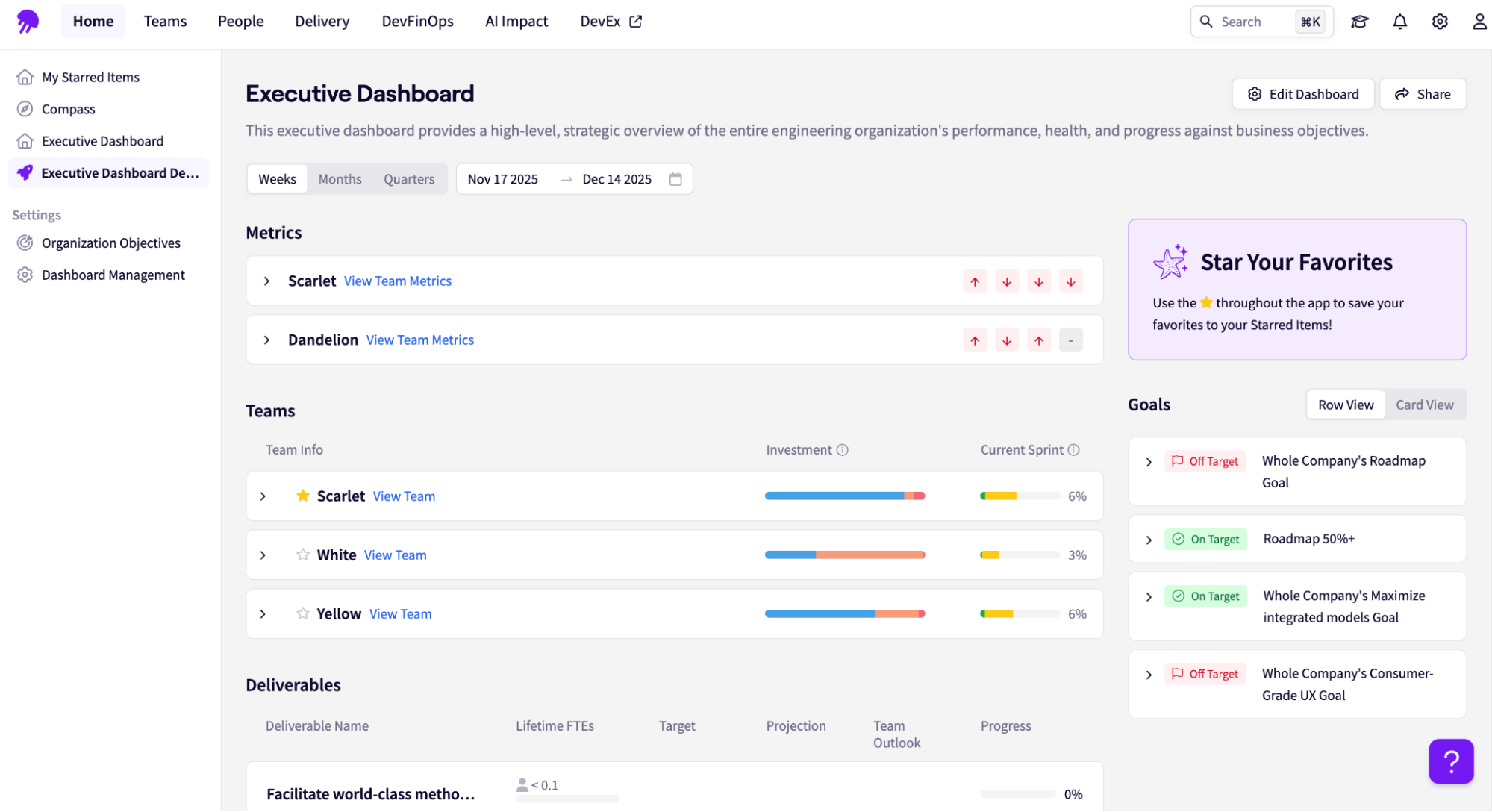Click the White team investment bar
Image resolution: width=1492 pixels, height=812 pixels.
844,555
